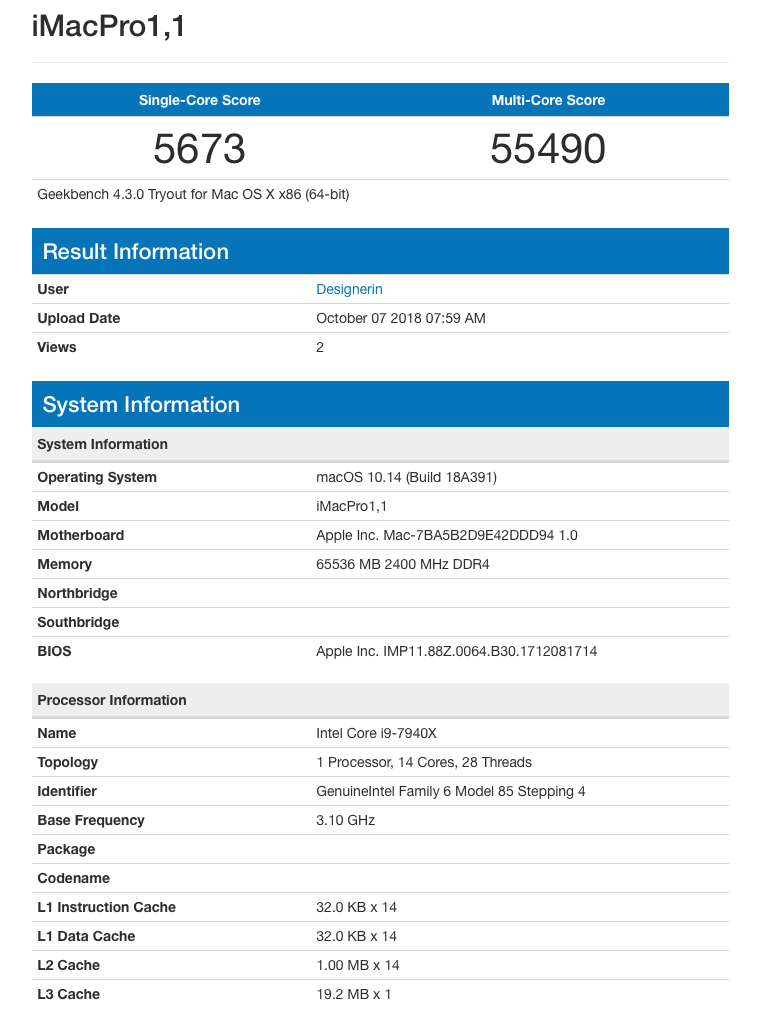Click the Identifier row label
Viewport: 763px width, 1022px height.
click(67, 792)
